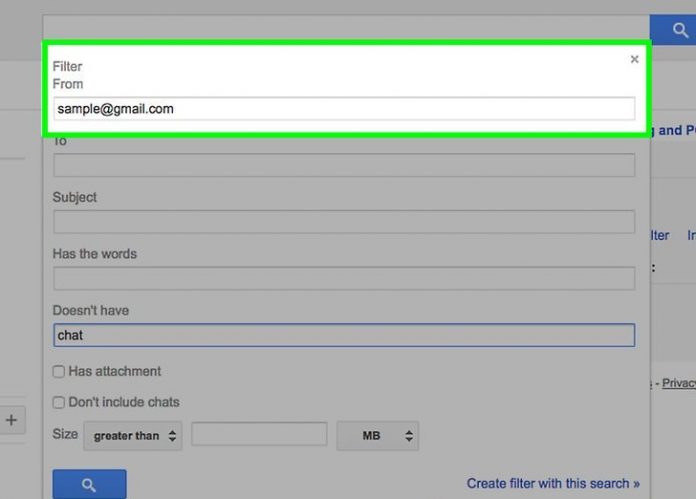Open the 'greater than' size dropdown
The width and height of the screenshot is (696, 499).
132,435
